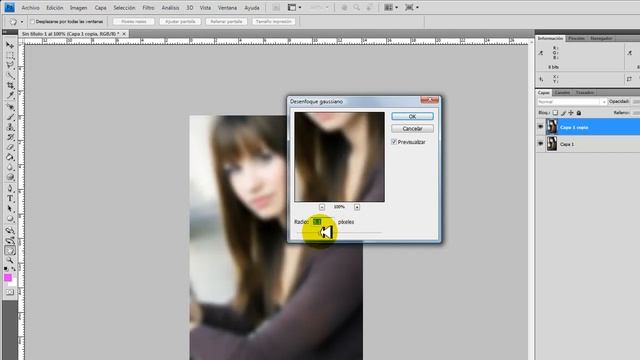Click lock transparent pixels icon

pyautogui.click(x=555, y=113)
